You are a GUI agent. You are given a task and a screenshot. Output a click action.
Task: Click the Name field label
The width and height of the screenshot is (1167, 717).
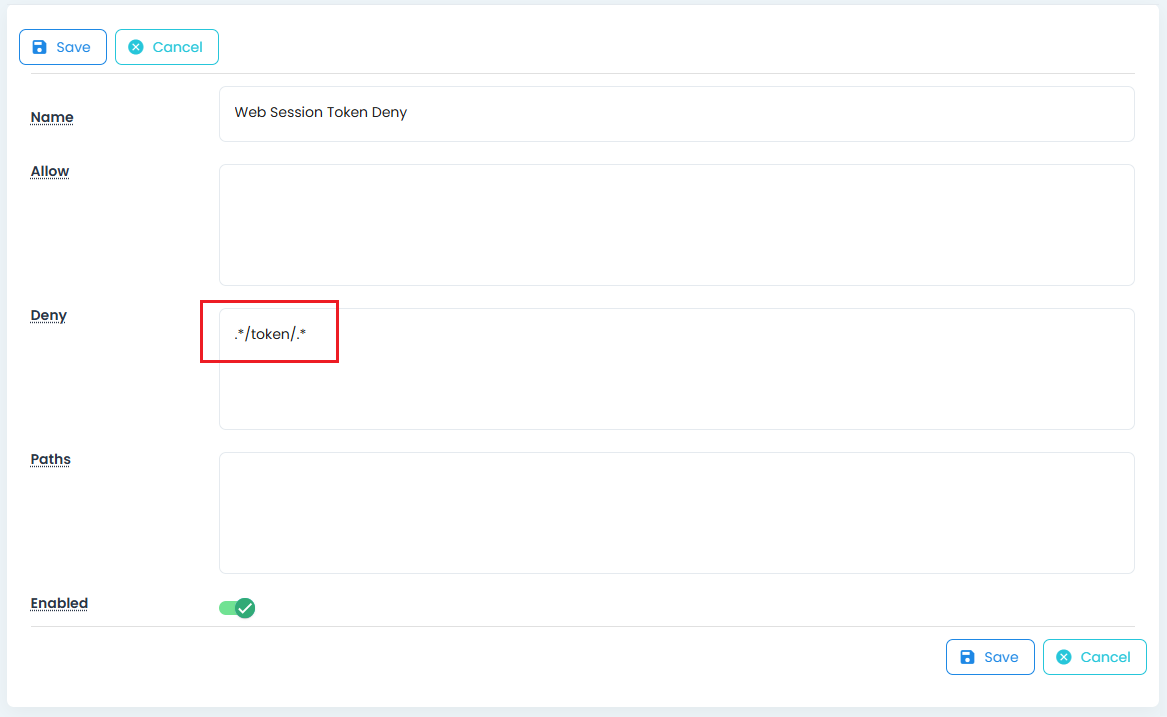tap(52, 117)
